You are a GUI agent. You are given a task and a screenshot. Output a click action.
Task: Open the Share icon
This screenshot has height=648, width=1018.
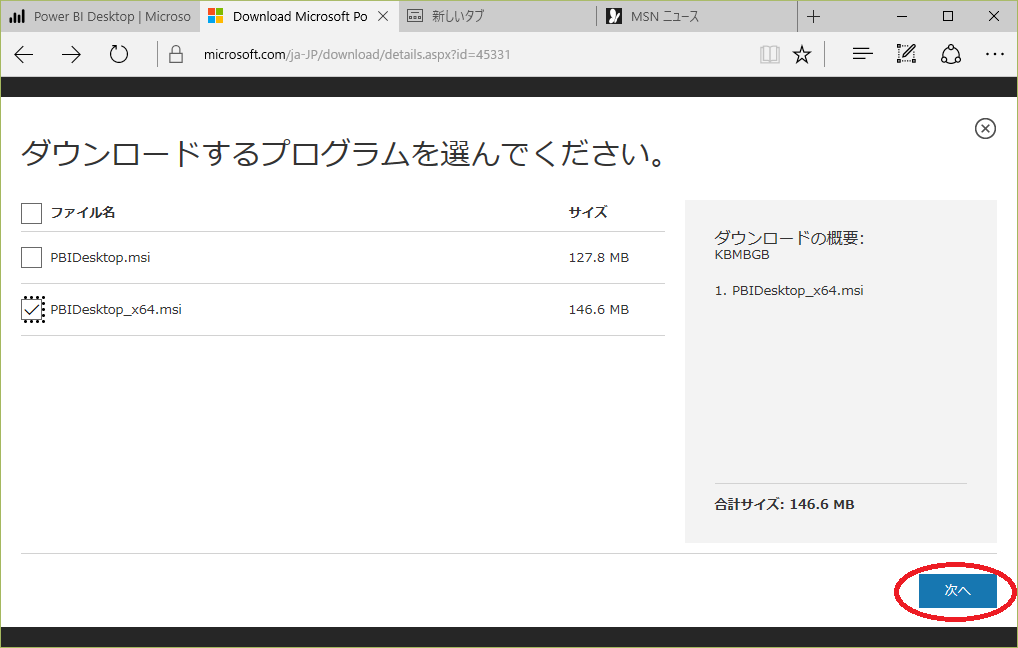tap(950, 55)
